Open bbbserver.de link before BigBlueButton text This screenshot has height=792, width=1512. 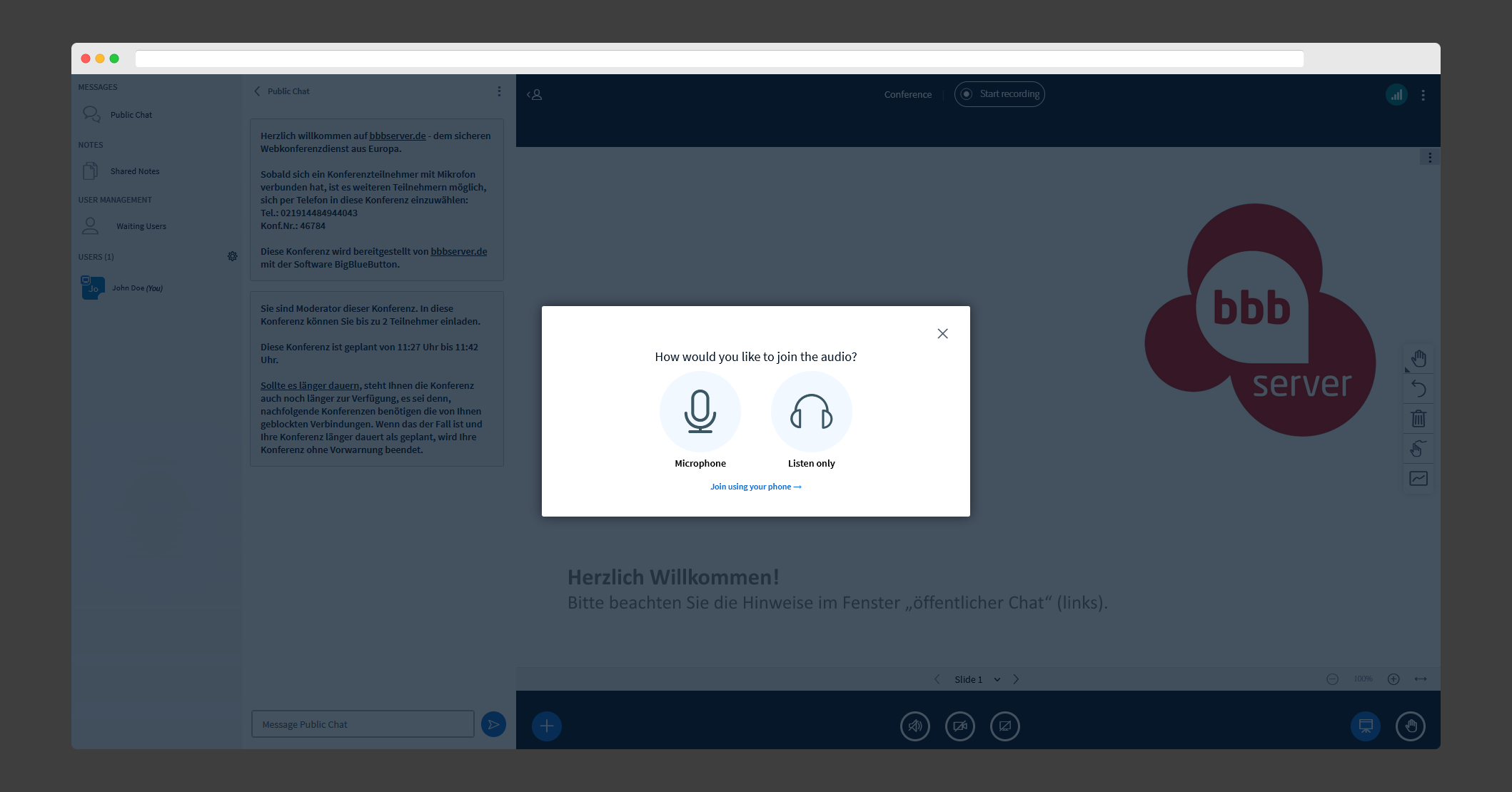point(459,251)
